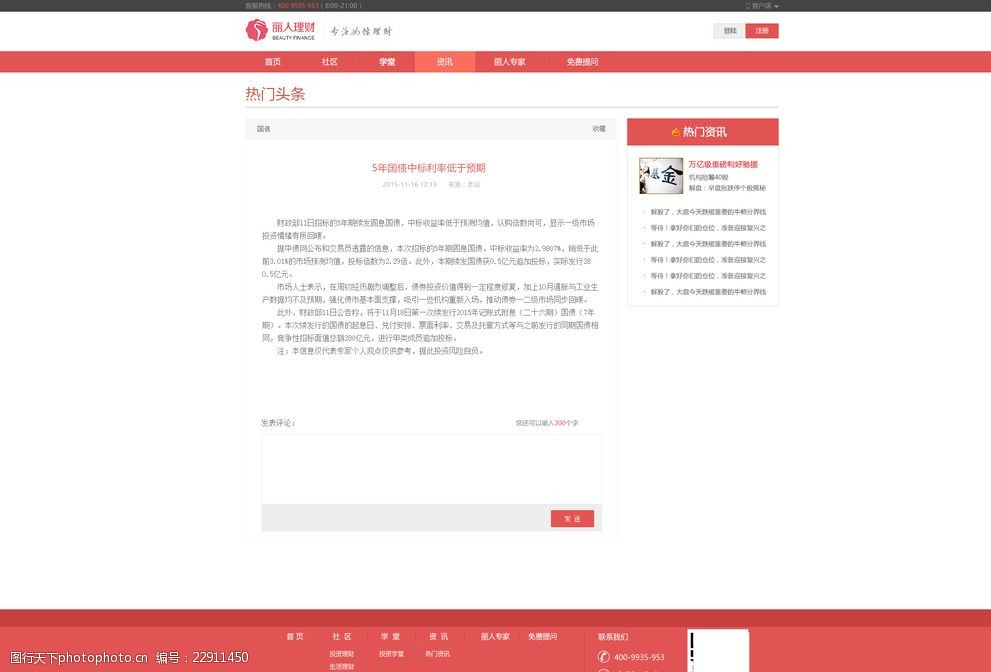This screenshot has width=991, height=672.
Task: Click the mobile client icon in top bar
Action: click(x=746, y=6)
